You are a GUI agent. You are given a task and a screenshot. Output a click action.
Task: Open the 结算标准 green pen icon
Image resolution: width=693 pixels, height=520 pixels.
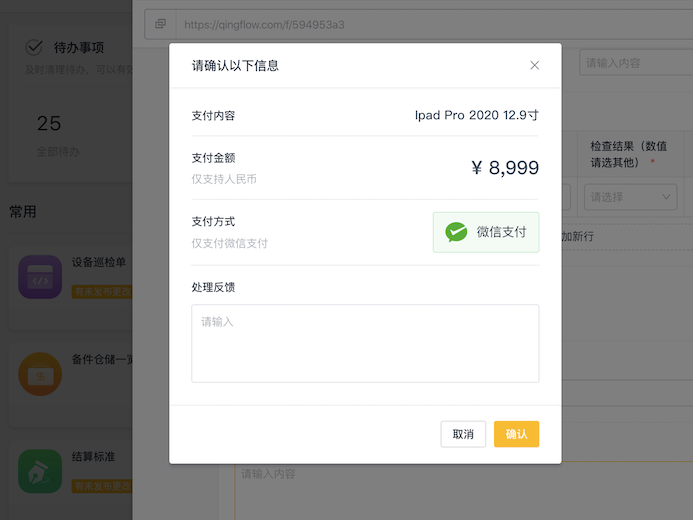coord(40,471)
